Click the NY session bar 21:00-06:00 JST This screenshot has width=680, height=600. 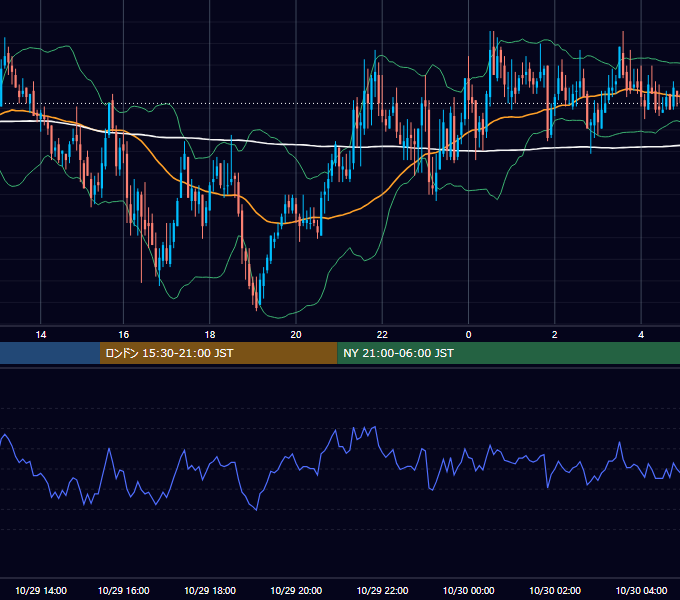tap(509, 353)
